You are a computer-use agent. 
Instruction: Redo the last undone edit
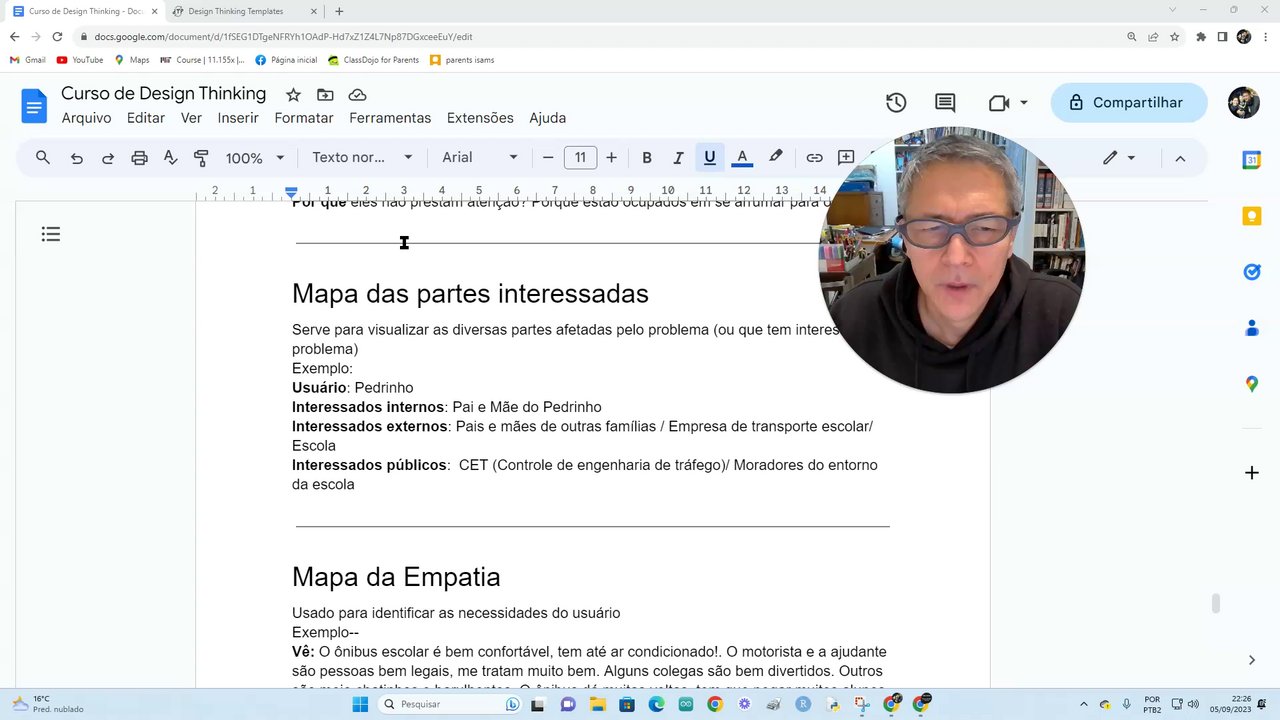pos(108,157)
